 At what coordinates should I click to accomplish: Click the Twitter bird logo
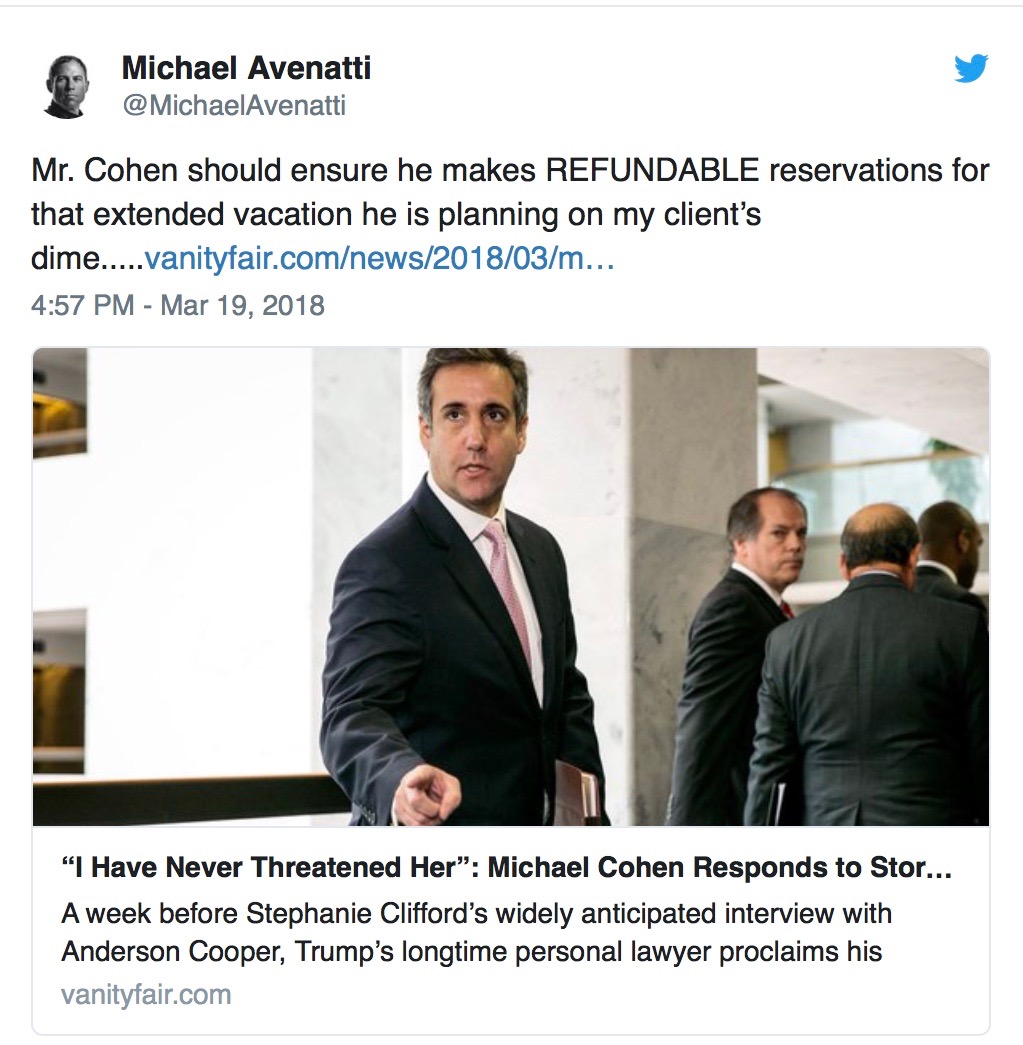971,69
